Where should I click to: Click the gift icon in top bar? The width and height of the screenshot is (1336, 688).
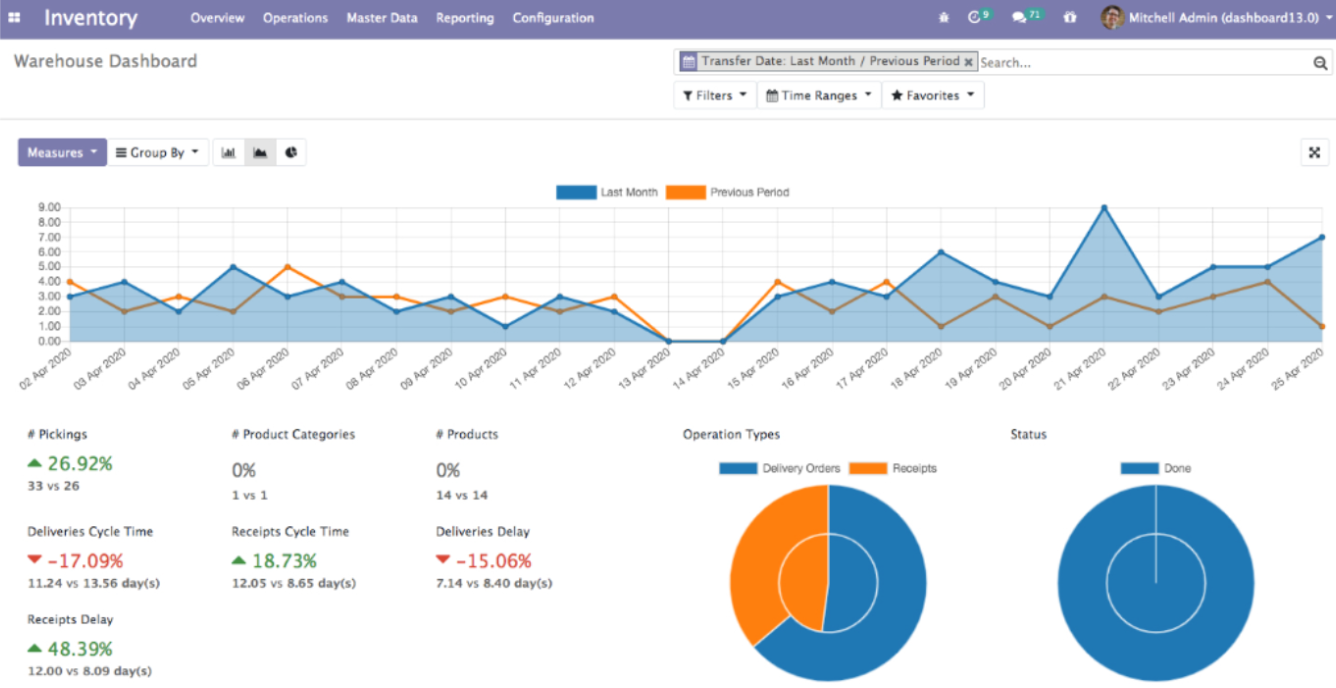1070,18
